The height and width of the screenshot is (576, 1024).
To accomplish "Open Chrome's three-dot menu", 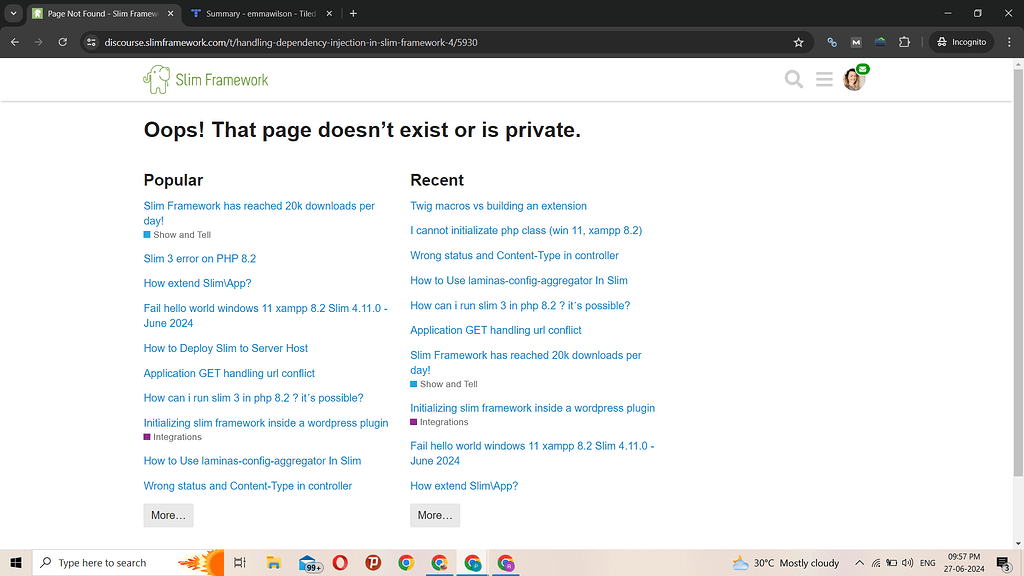I will pos(1008,43).
